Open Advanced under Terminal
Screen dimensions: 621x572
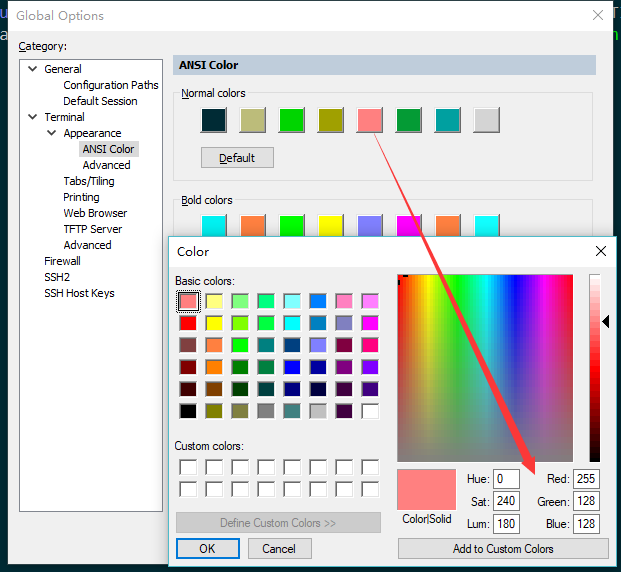coord(87,245)
